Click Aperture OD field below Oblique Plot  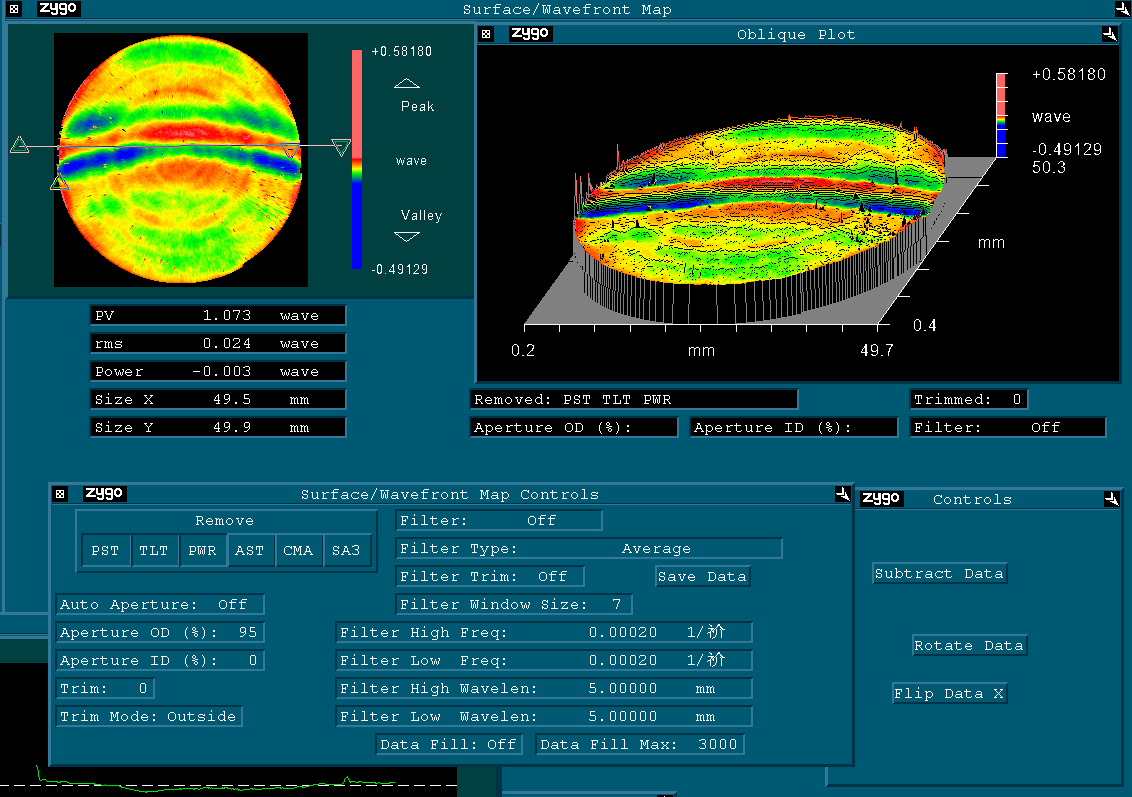pos(574,427)
